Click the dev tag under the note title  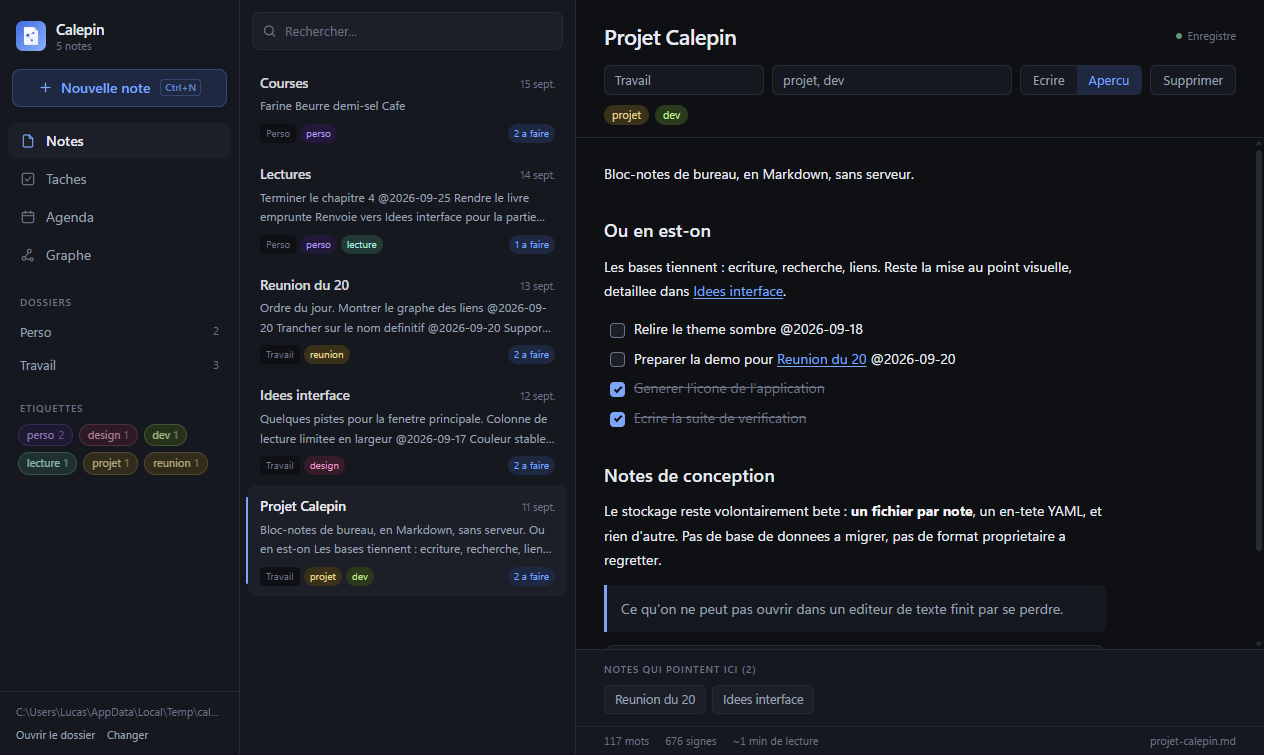coord(671,115)
